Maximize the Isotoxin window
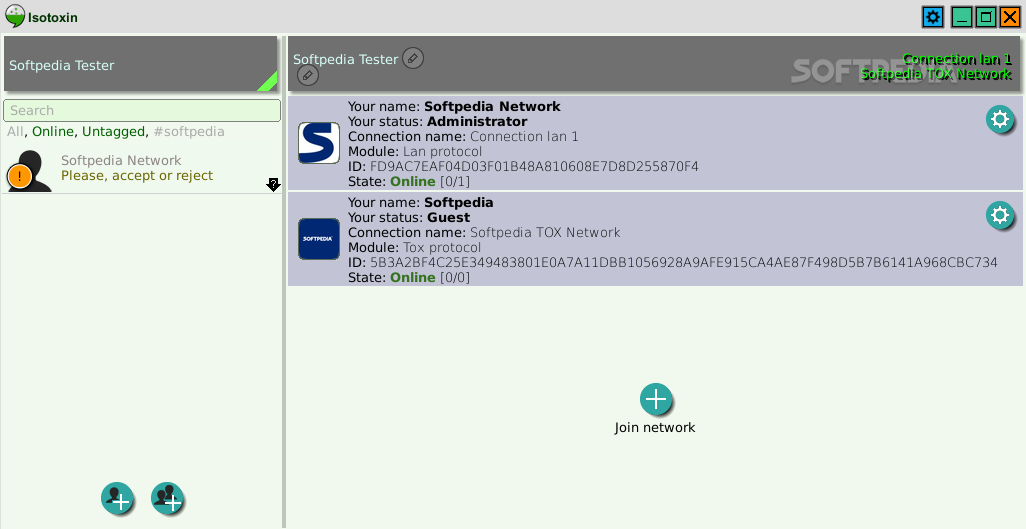The width and height of the screenshot is (1026, 529). [986, 17]
